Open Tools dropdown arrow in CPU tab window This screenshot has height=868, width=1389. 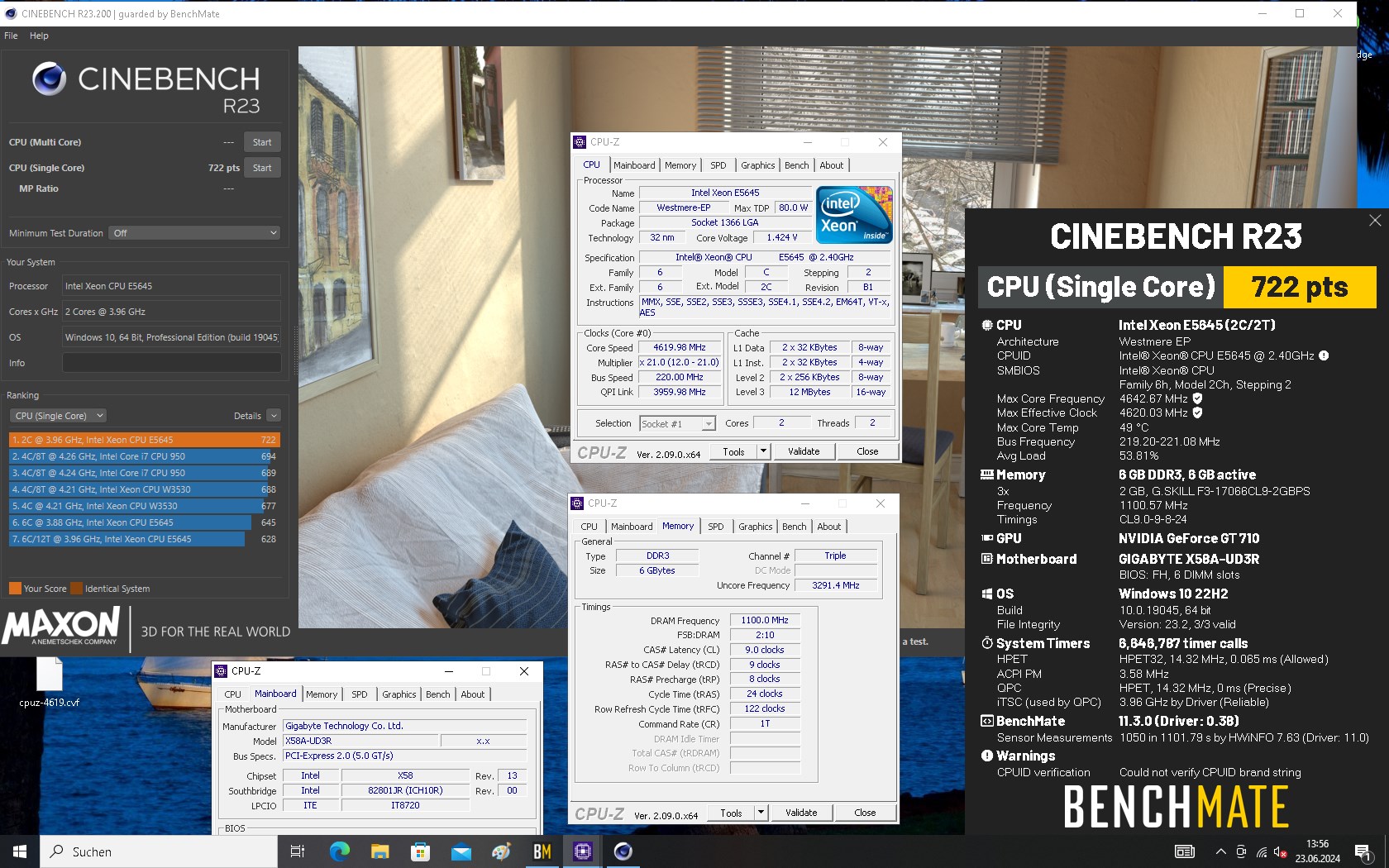[763, 451]
